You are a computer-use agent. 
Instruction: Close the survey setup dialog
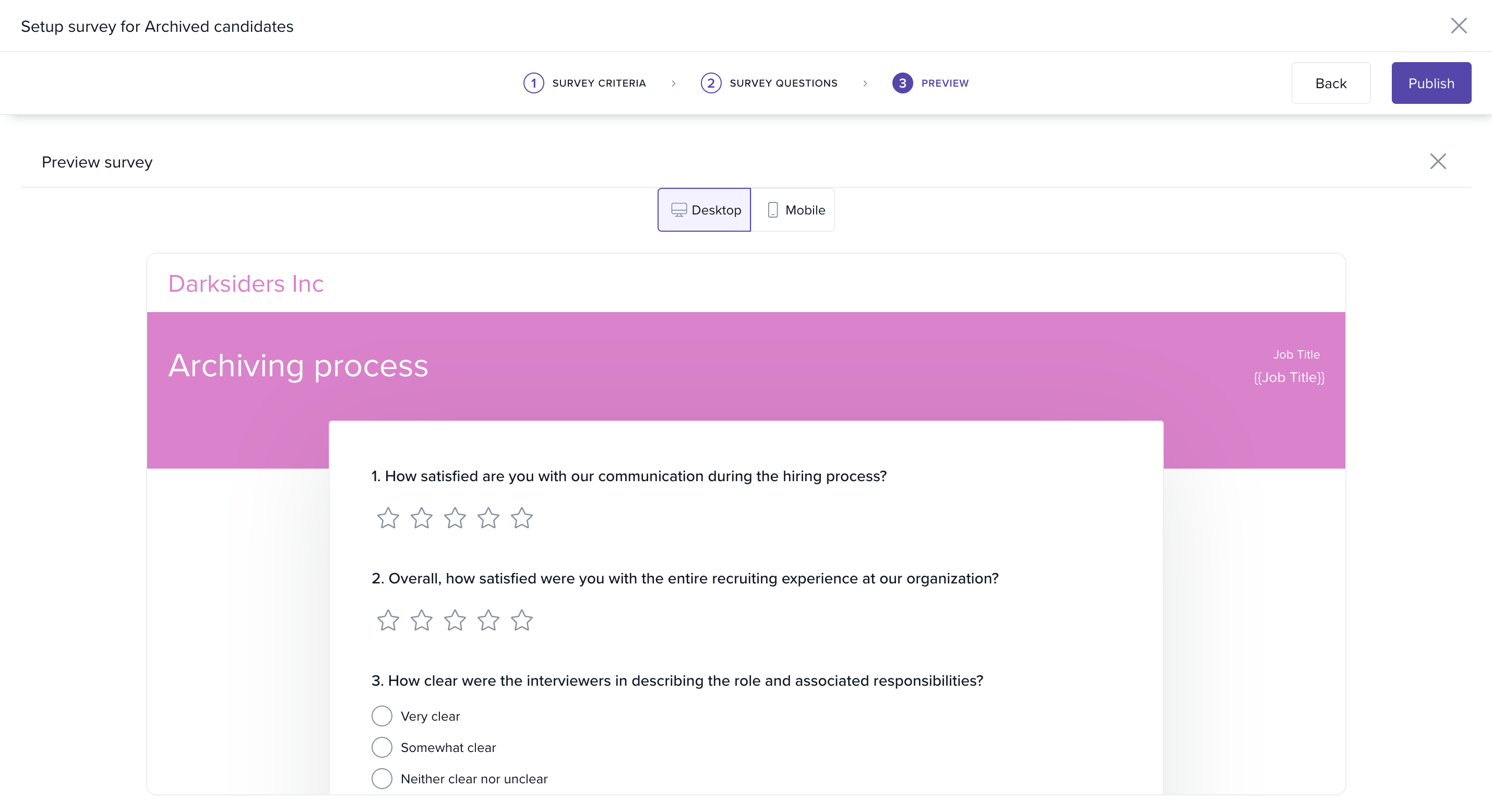pos(1459,26)
